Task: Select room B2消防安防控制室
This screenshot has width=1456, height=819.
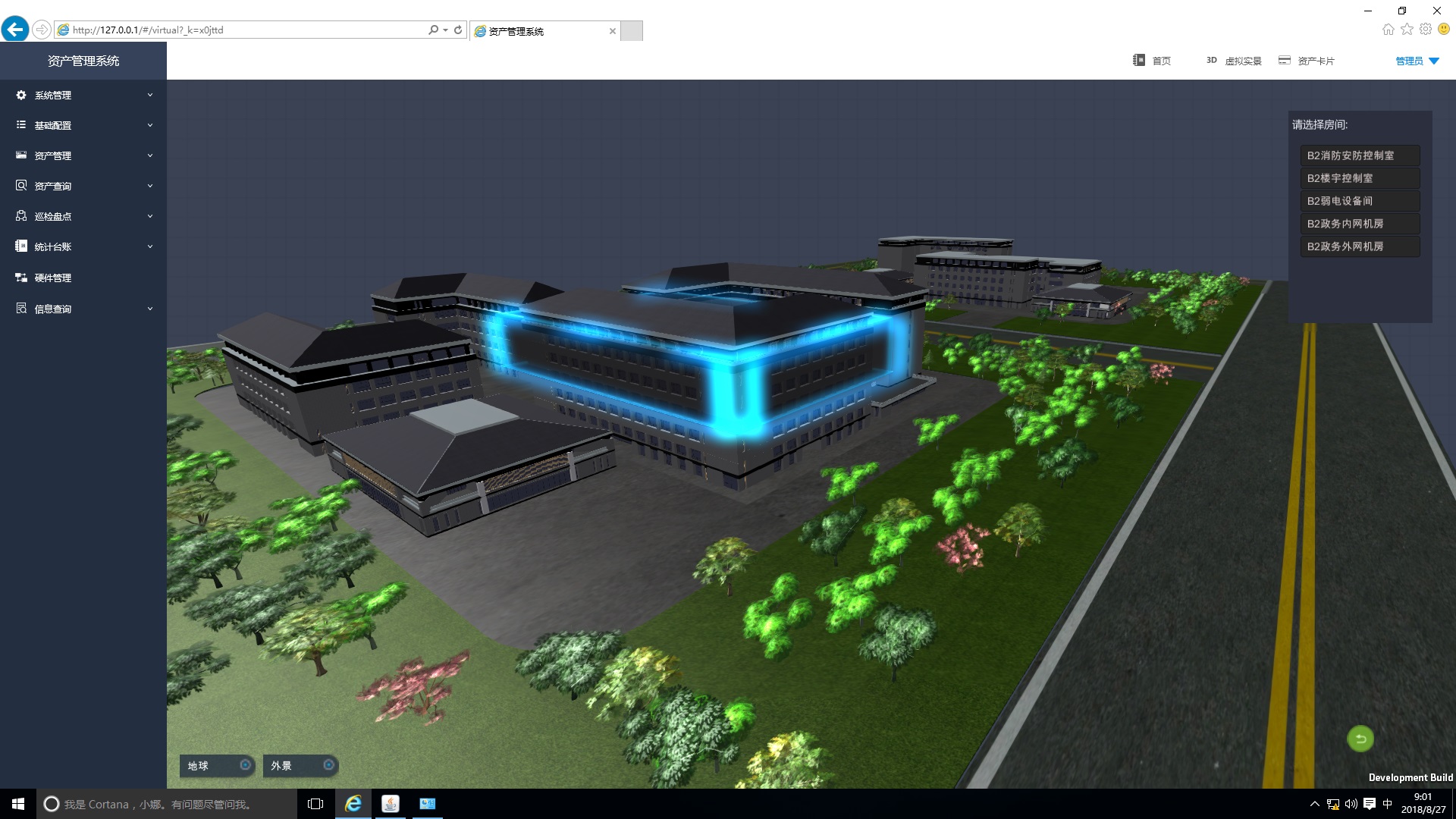Action: [x=1359, y=155]
